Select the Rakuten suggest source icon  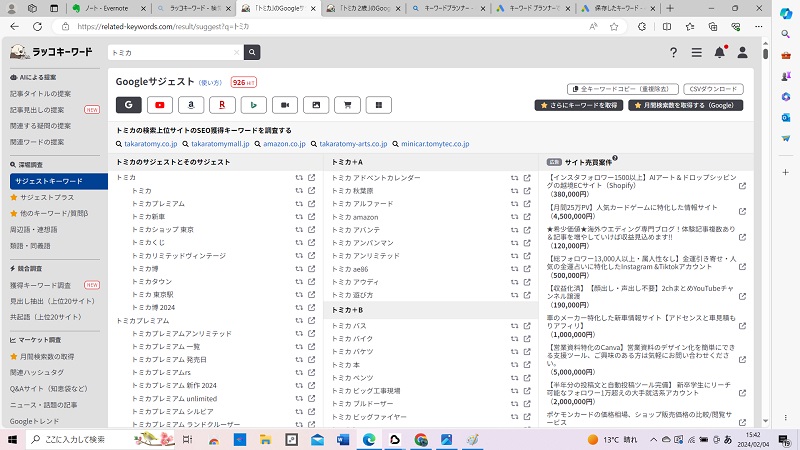[x=222, y=105]
